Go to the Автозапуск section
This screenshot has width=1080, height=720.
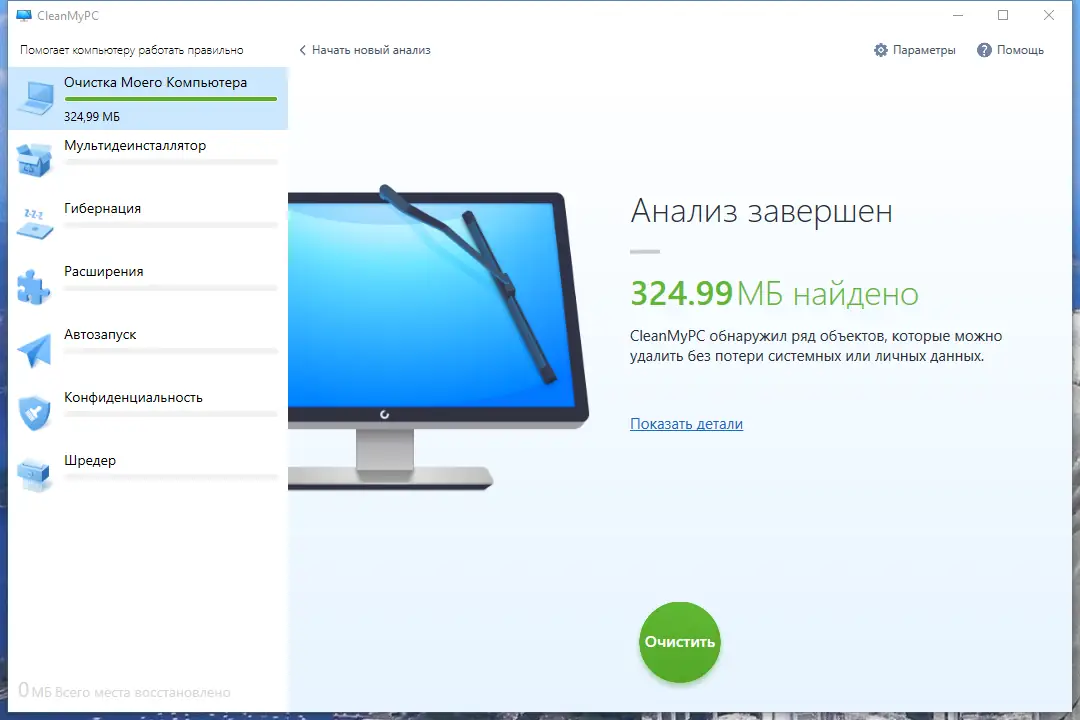[x=148, y=350]
